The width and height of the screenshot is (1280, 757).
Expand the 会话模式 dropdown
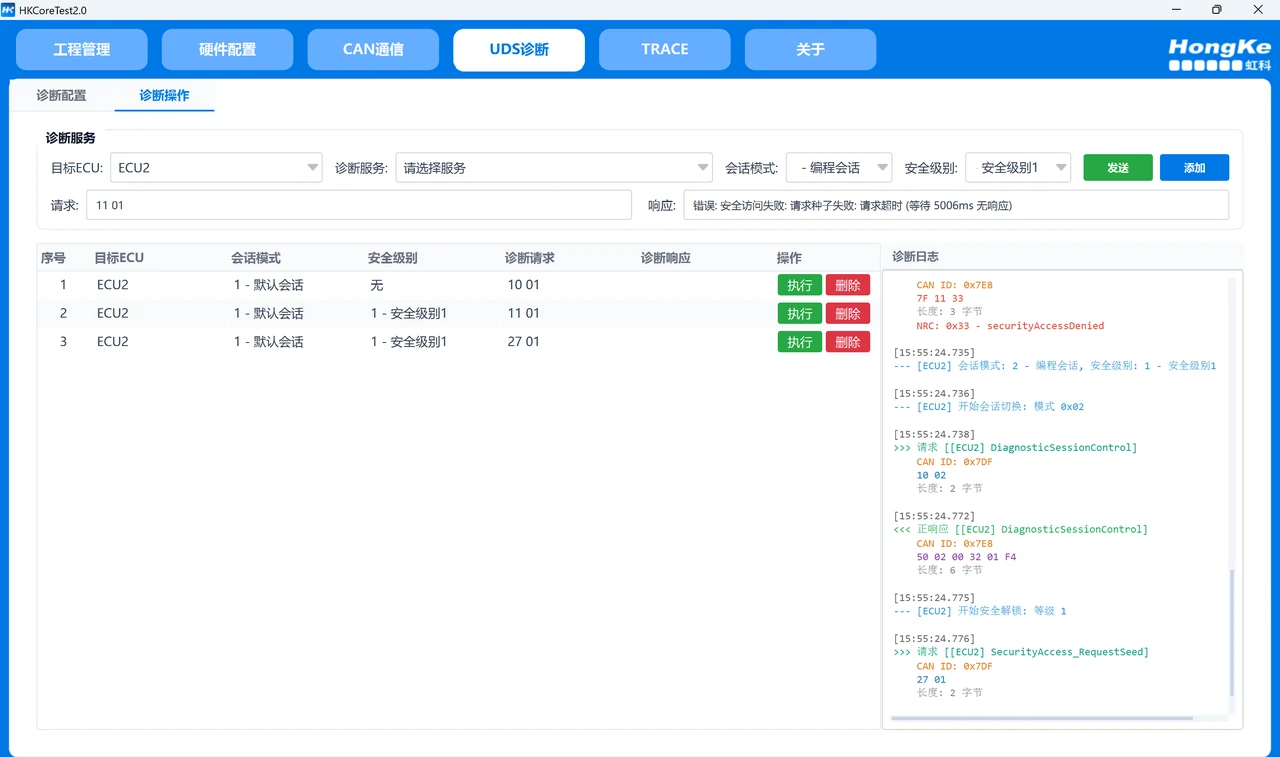(838, 168)
